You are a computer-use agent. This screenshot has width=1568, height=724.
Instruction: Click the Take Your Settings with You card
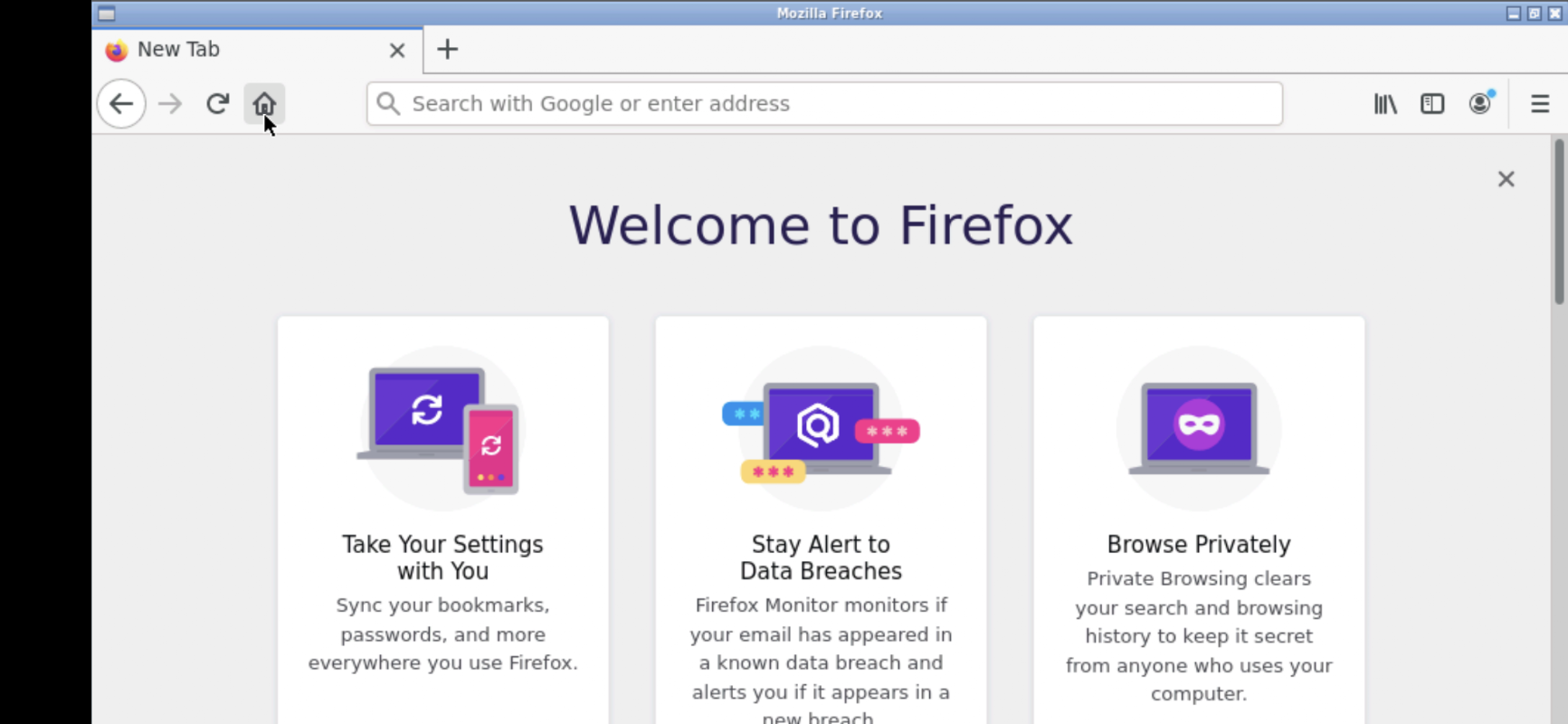[x=443, y=520]
